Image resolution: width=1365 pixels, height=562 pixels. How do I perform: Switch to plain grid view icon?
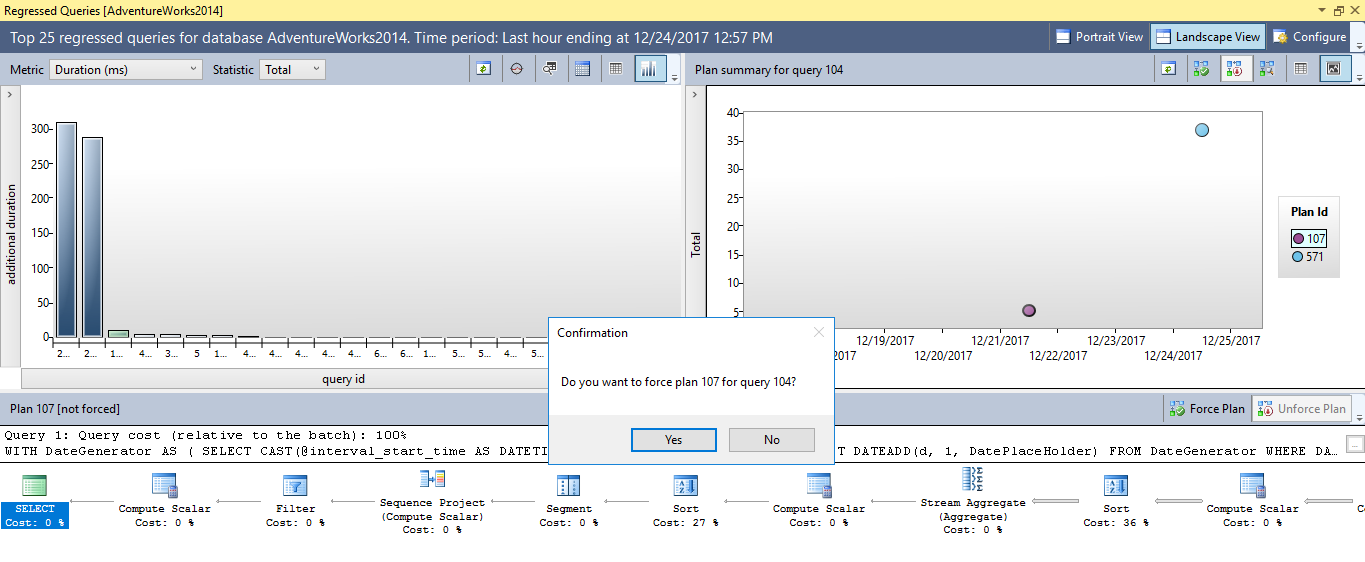(616, 69)
